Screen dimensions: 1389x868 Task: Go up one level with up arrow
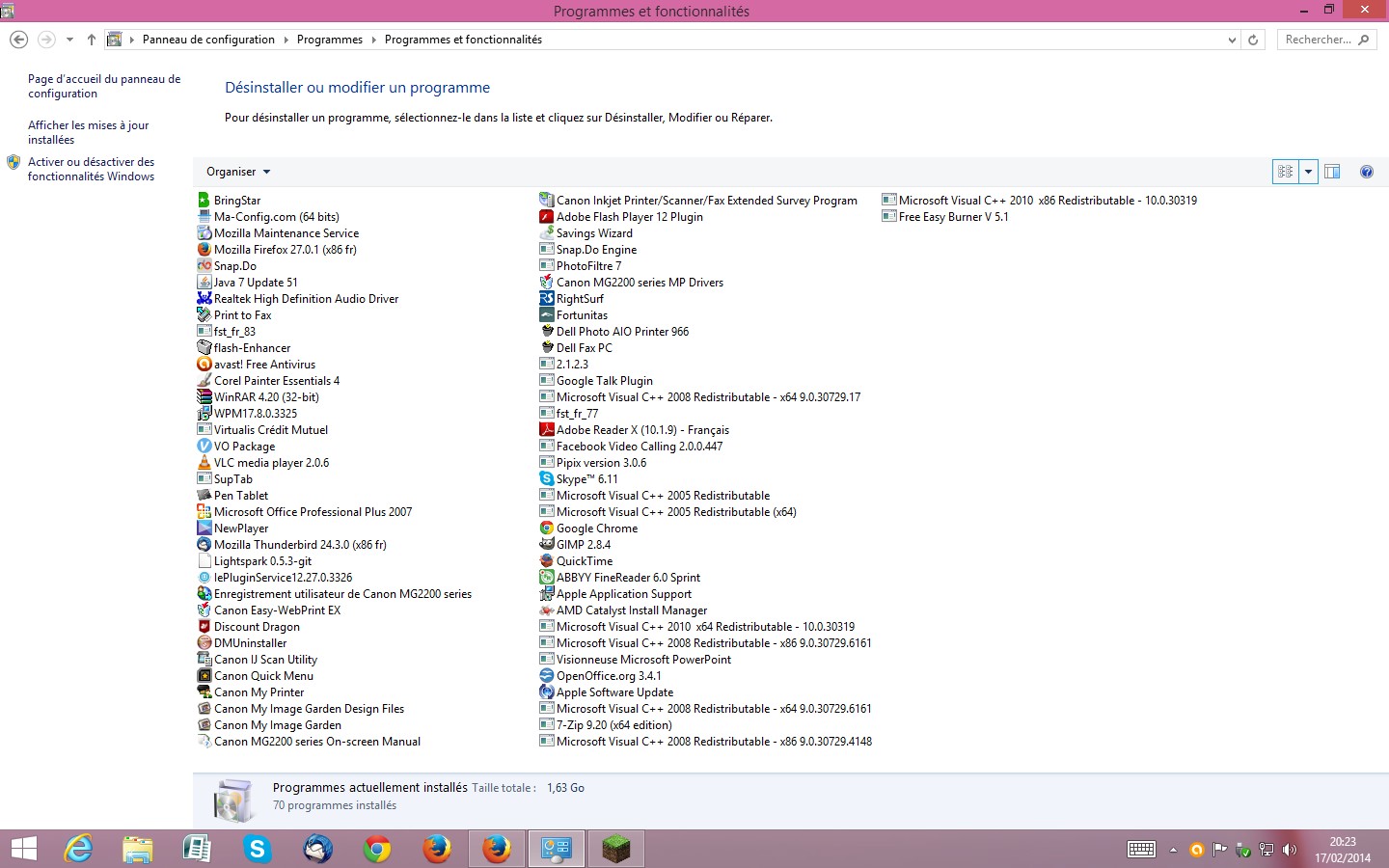[91, 40]
